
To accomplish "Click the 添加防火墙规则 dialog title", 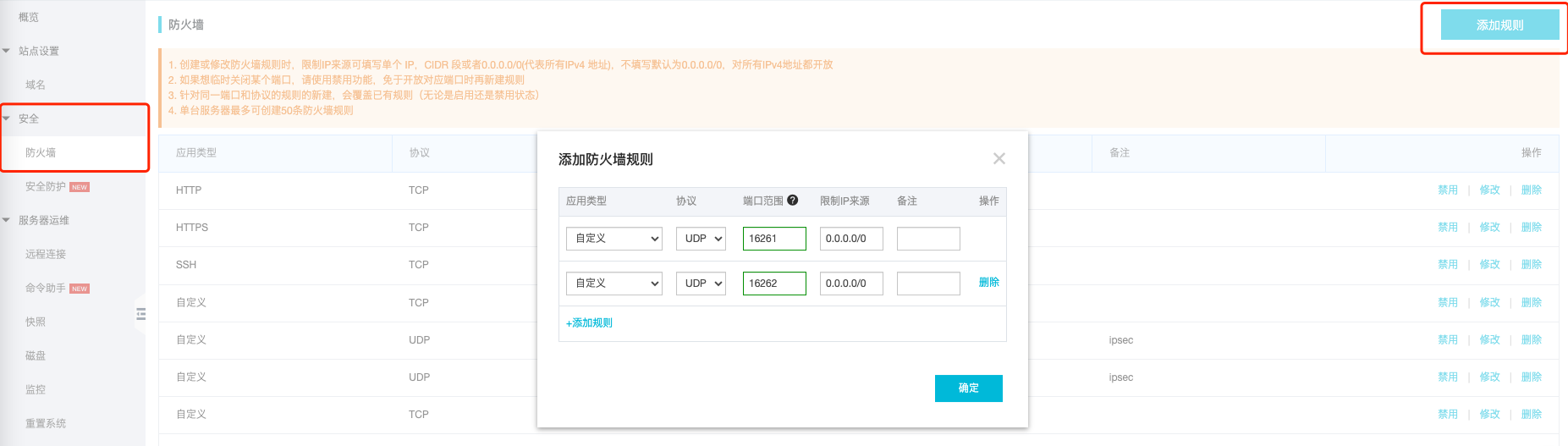I will [606, 159].
